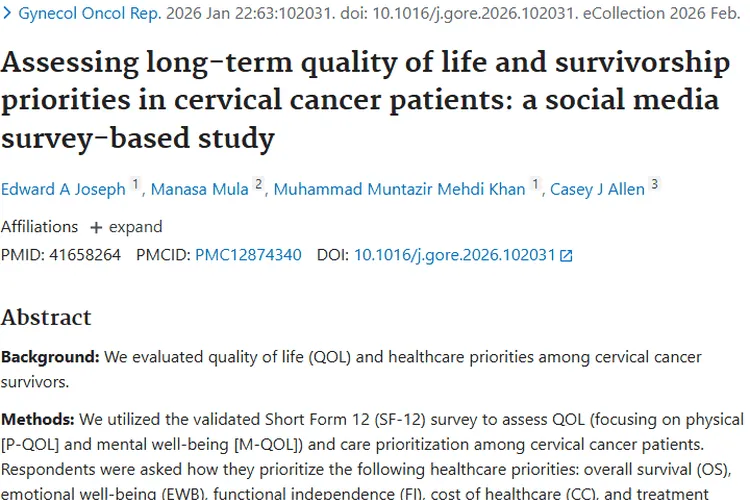Click affiliation superscript 3 after Casey J Allen

point(655,185)
